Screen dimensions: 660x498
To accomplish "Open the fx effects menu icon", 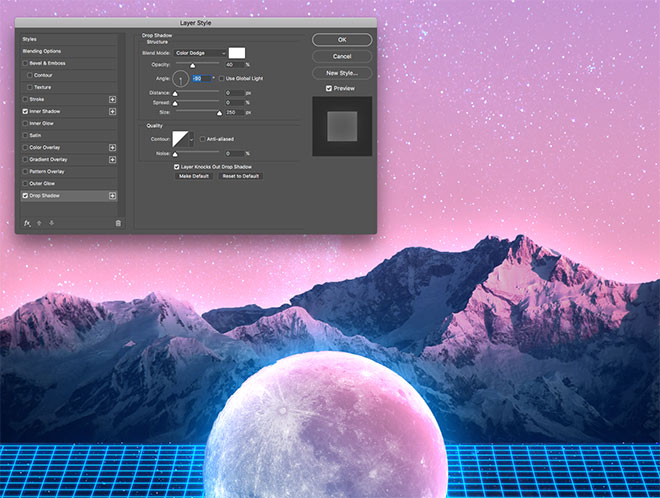I will (x=27, y=223).
